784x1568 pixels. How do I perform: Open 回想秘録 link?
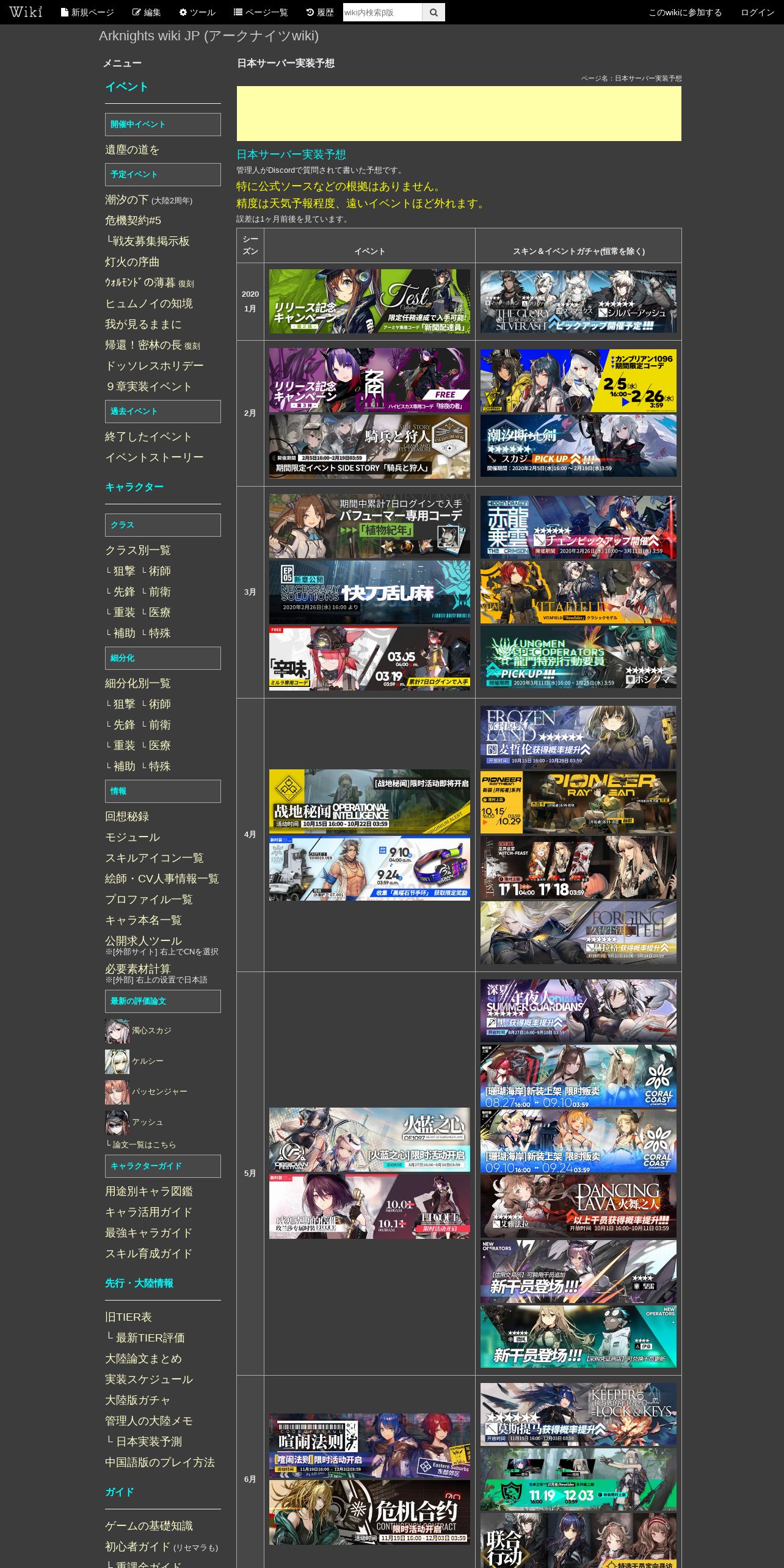[127, 816]
